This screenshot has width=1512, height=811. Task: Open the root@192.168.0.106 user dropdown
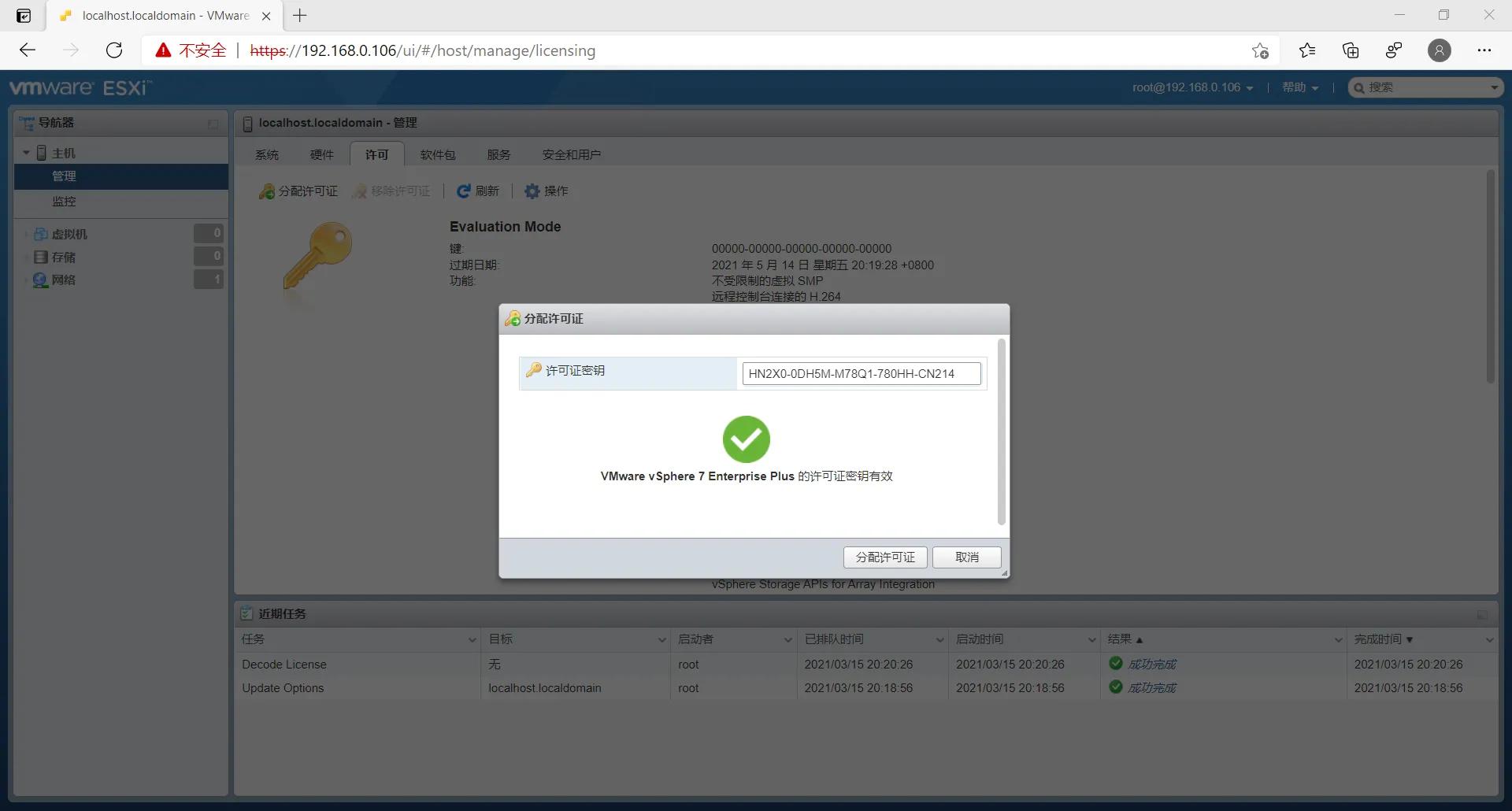click(x=1192, y=87)
